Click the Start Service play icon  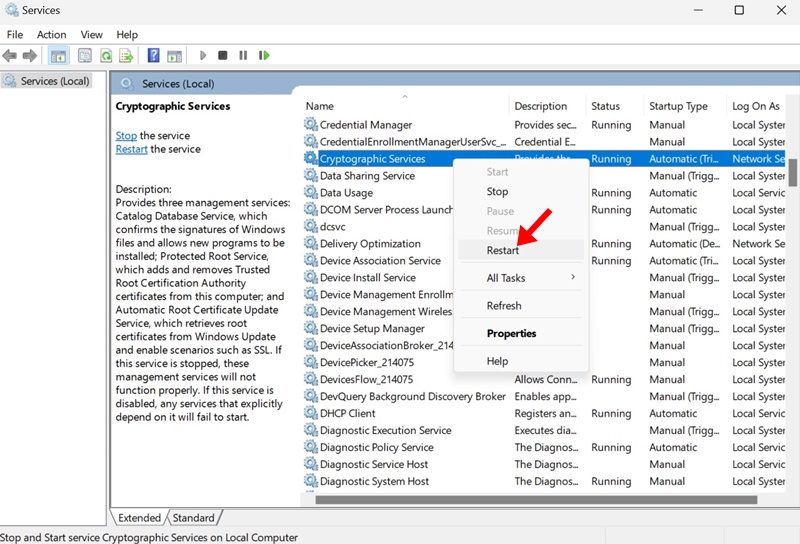(203, 56)
